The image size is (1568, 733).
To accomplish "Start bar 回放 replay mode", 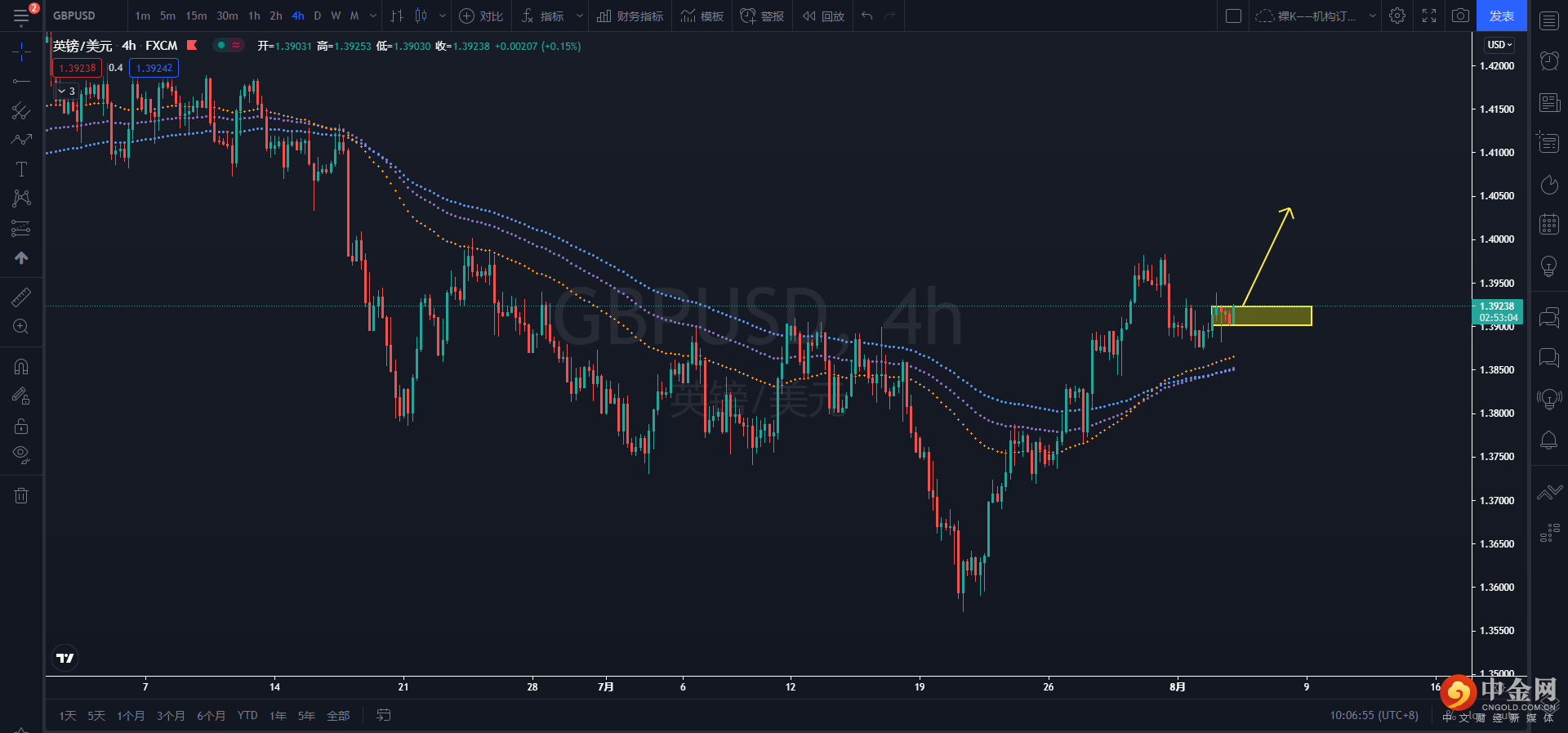I will tap(823, 16).
